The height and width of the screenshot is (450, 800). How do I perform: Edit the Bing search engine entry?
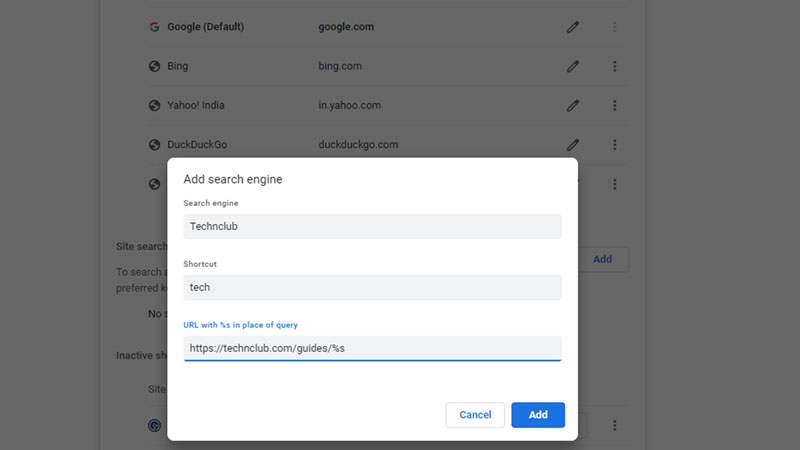pyautogui.click(x=572, y=66)
